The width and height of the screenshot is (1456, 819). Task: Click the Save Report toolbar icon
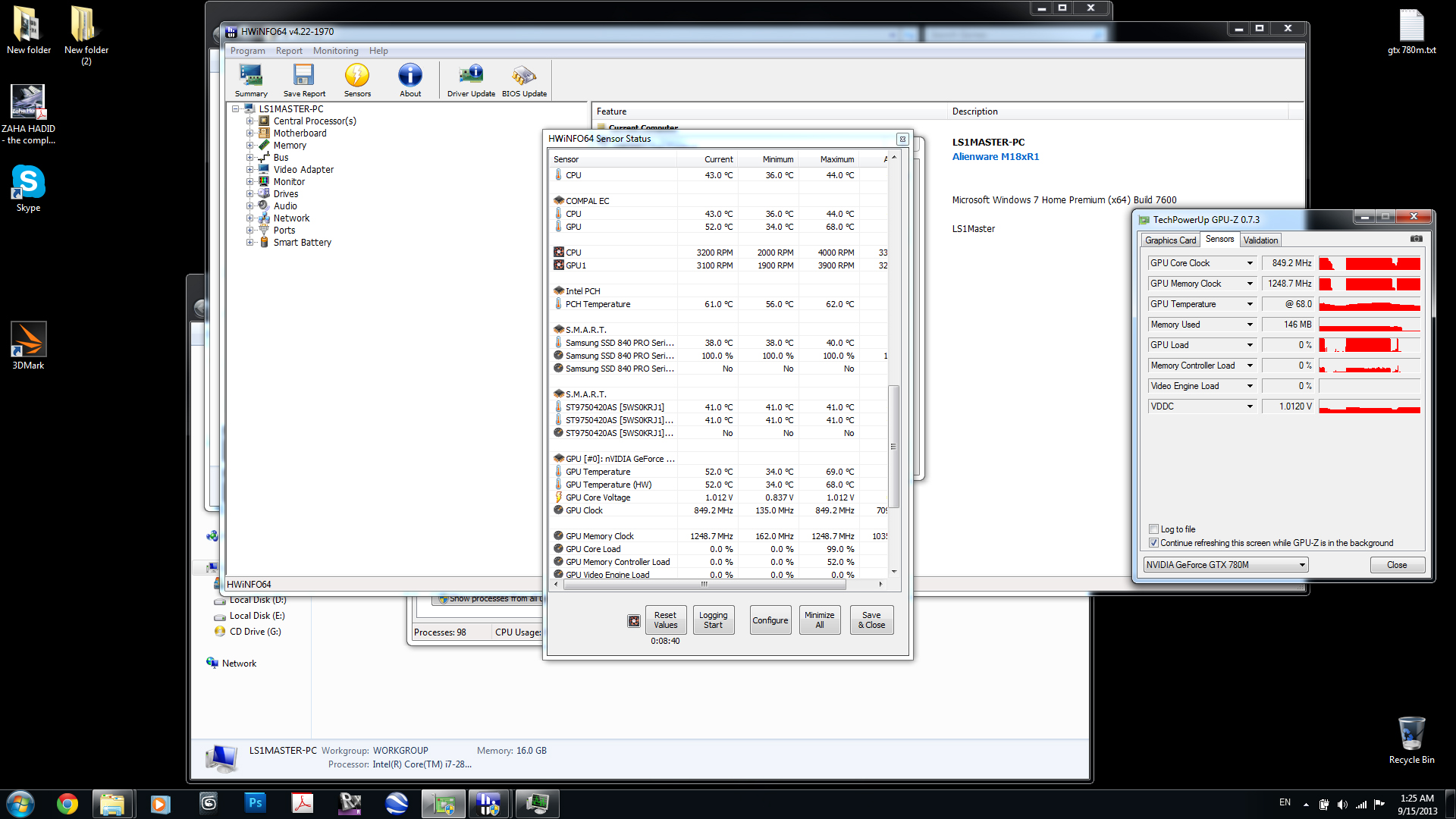[x=304, y=80]
